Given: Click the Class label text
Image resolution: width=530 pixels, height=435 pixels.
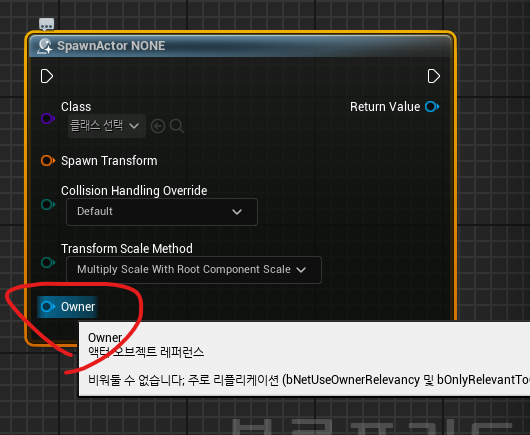Looking at the screenshot, I should [x=76, y=107].
